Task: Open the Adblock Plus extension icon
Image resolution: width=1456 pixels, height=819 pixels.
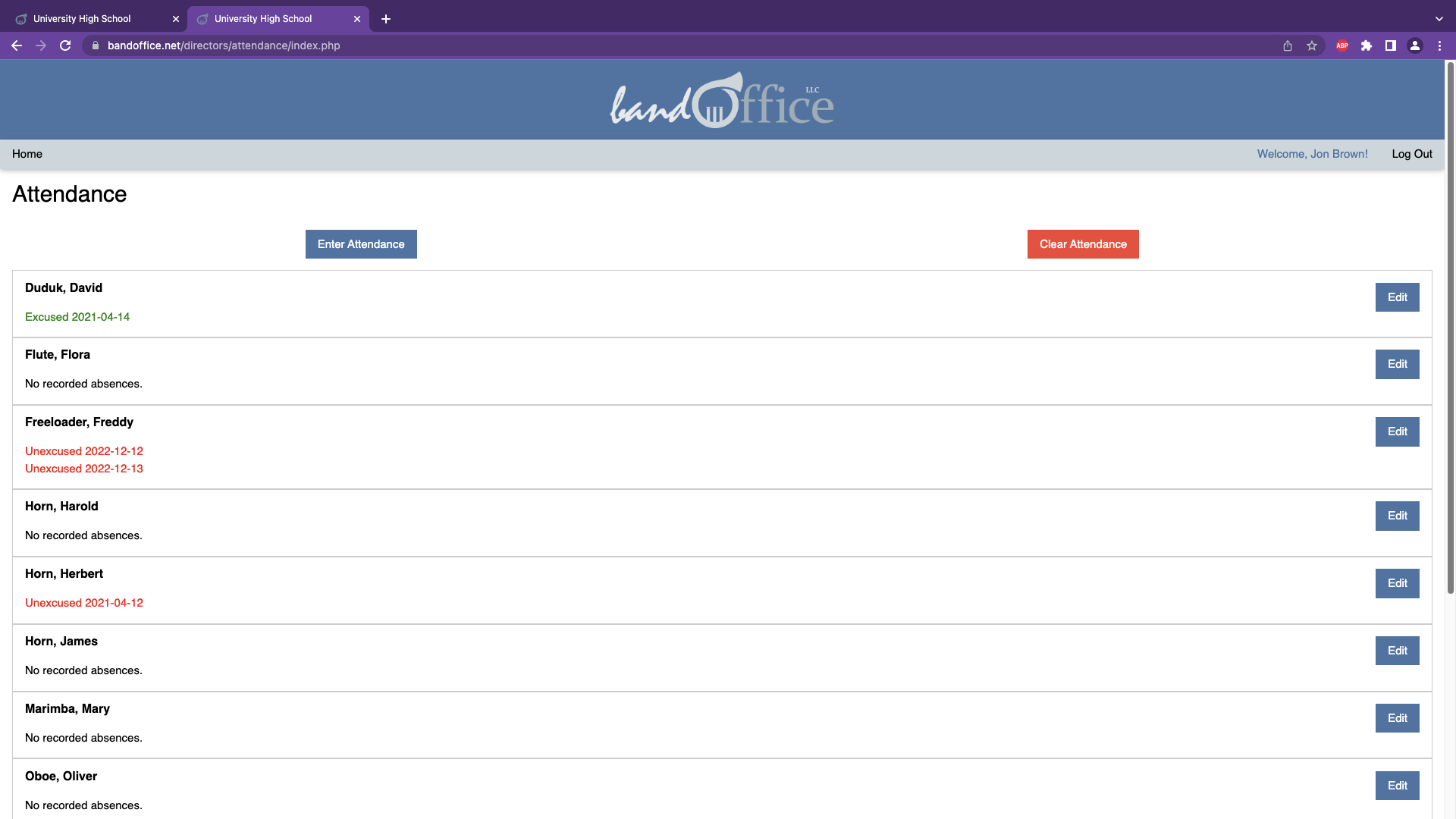Action: pyautogui.click(x=1342, y=45)
